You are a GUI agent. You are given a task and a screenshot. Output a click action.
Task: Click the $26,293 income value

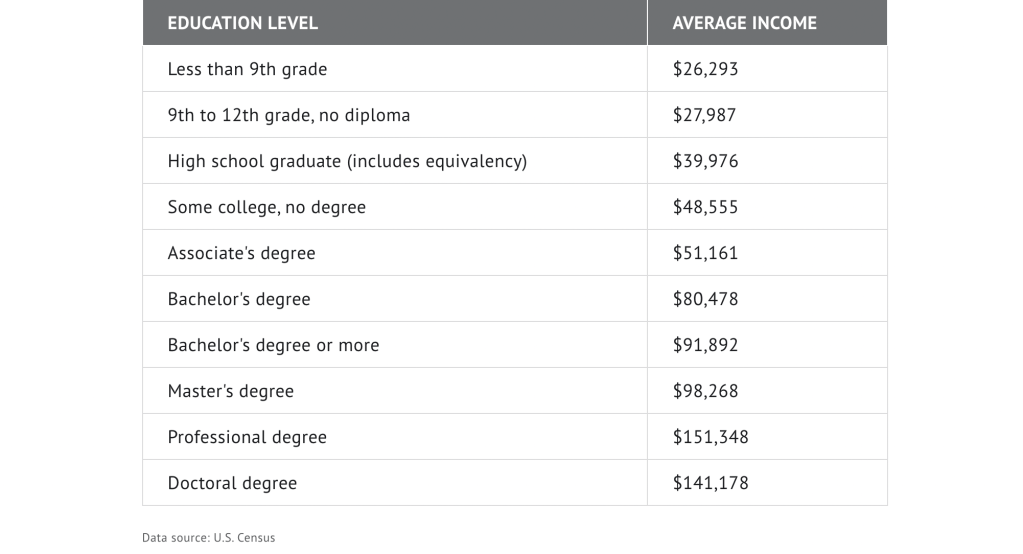pos(705,69)
